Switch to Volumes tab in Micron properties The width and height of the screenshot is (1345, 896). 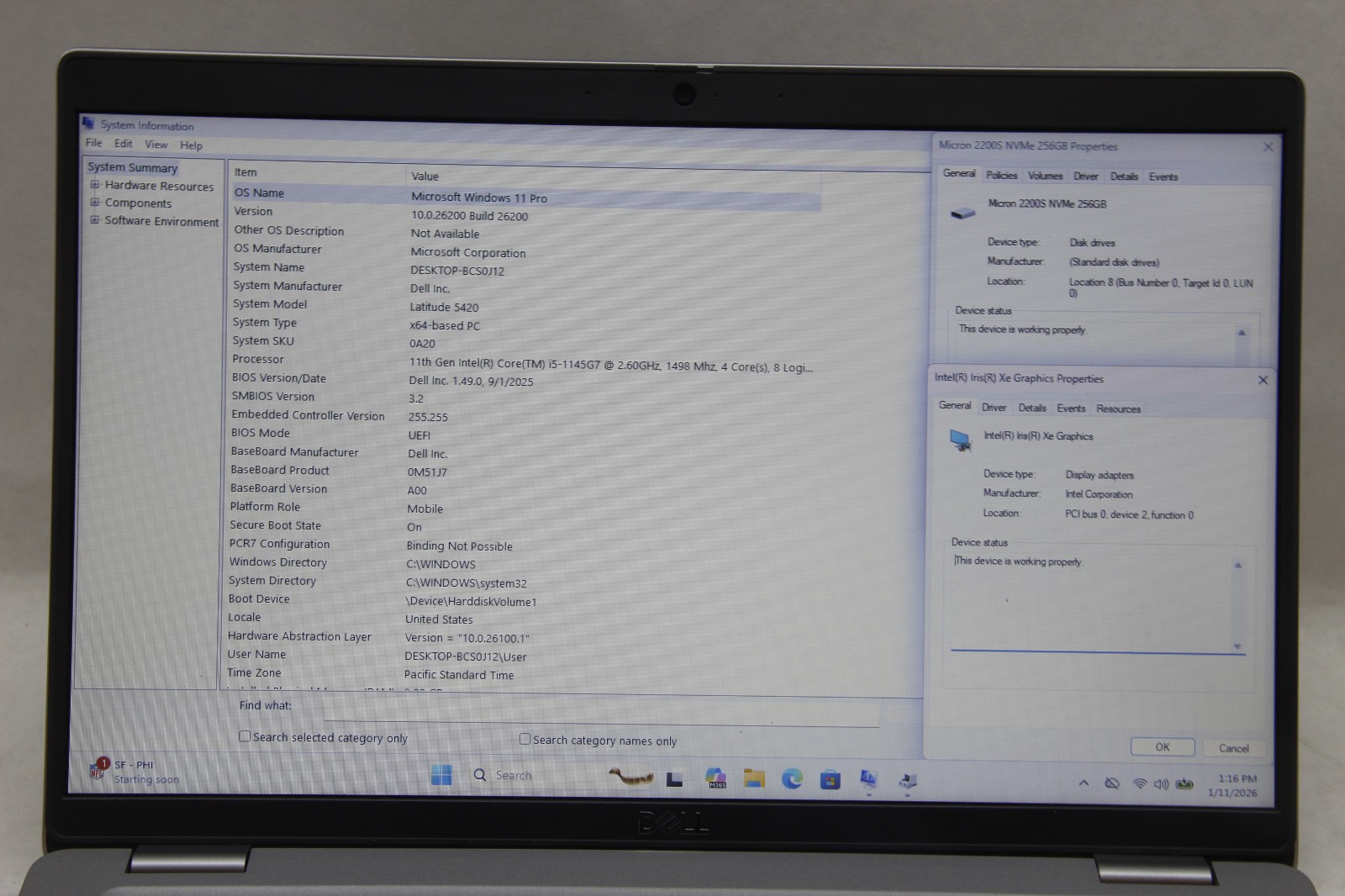1045,176
